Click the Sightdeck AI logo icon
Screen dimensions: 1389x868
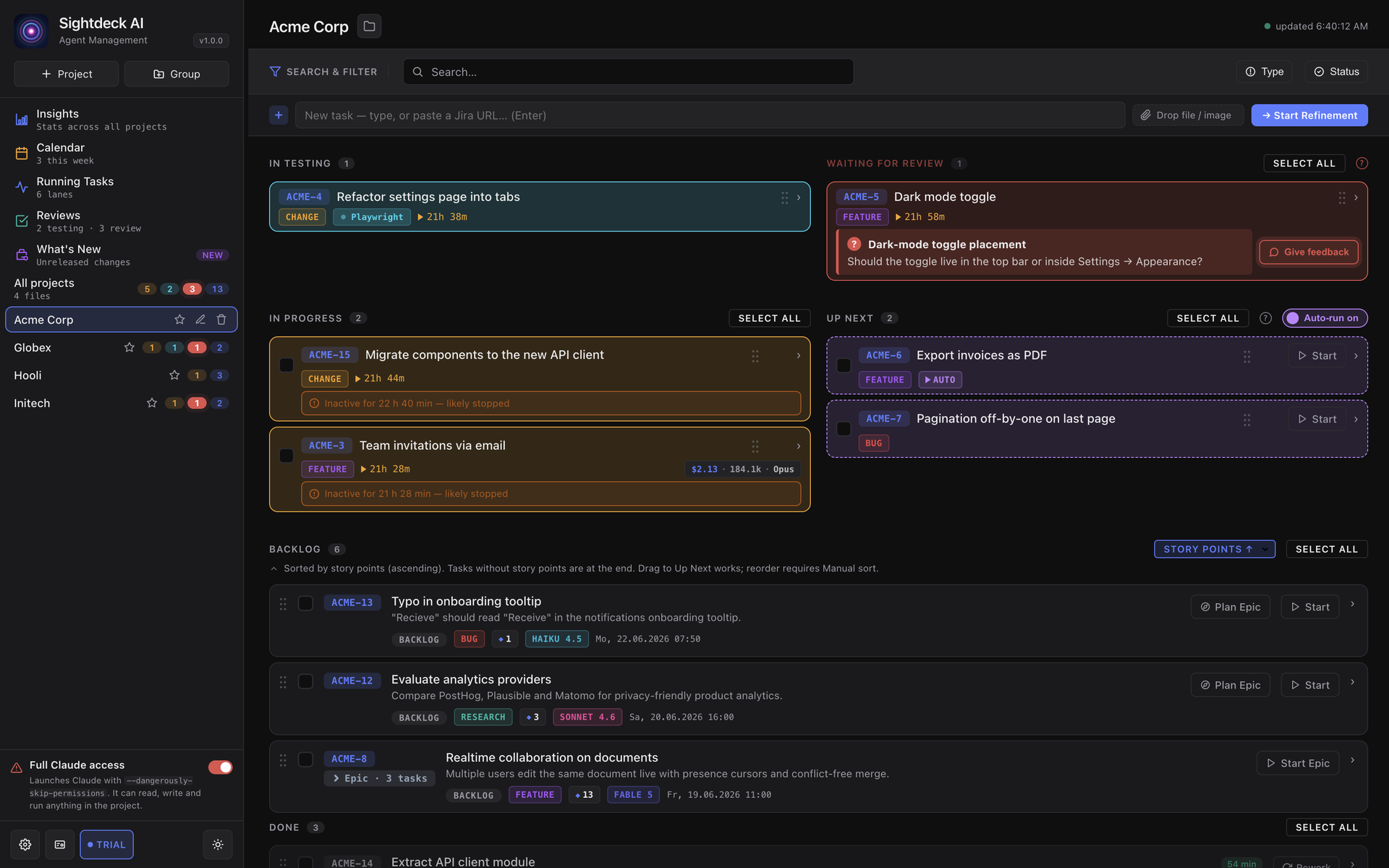tap(31, 30)
